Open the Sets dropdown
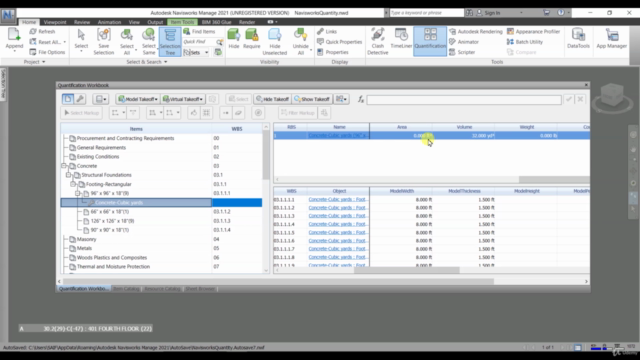 pyautogui.click(x=196, y=52)
